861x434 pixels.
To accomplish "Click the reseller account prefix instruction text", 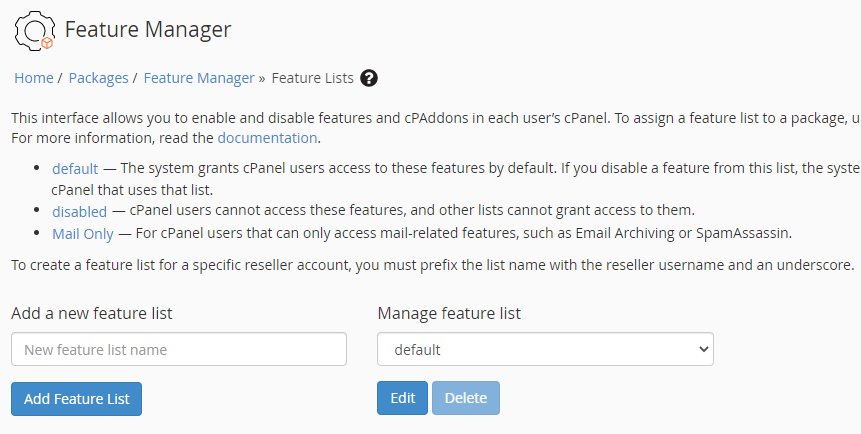I will tap(432, 265).
